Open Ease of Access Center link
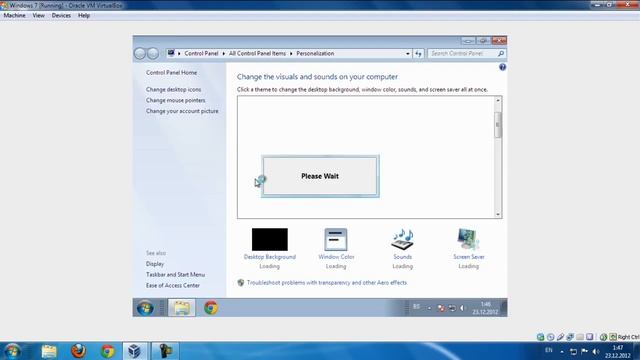The height and width of the screenshot is (360, 640). tap(173, 286)
